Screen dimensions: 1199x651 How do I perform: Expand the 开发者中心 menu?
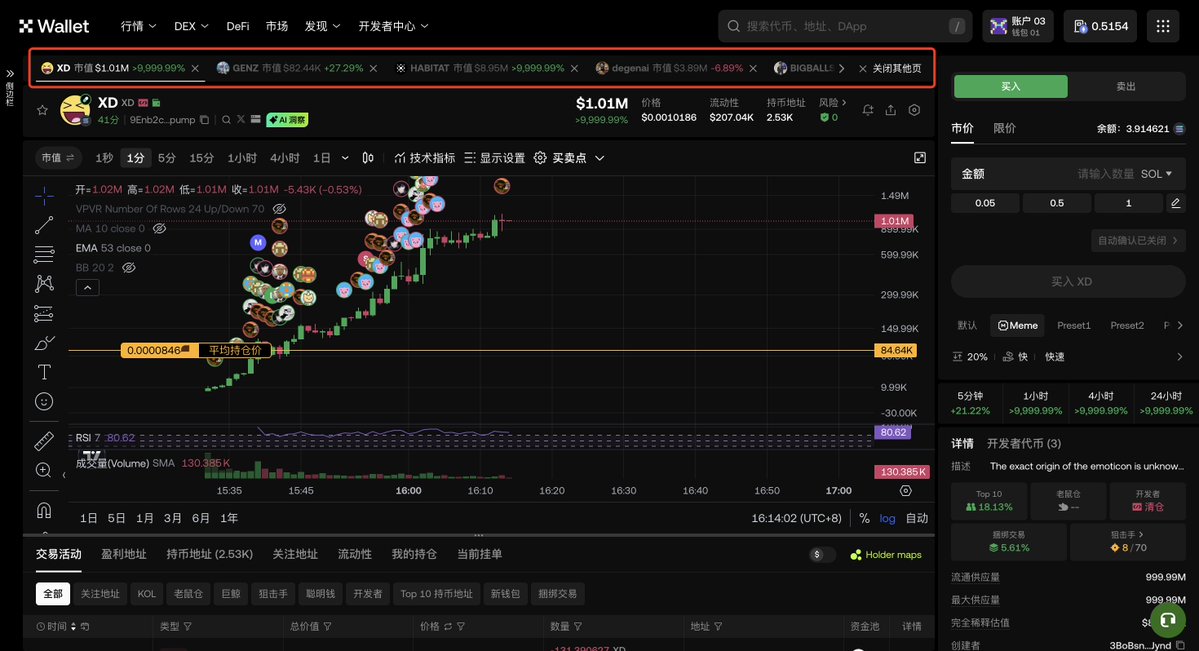[x=394, y=26]
